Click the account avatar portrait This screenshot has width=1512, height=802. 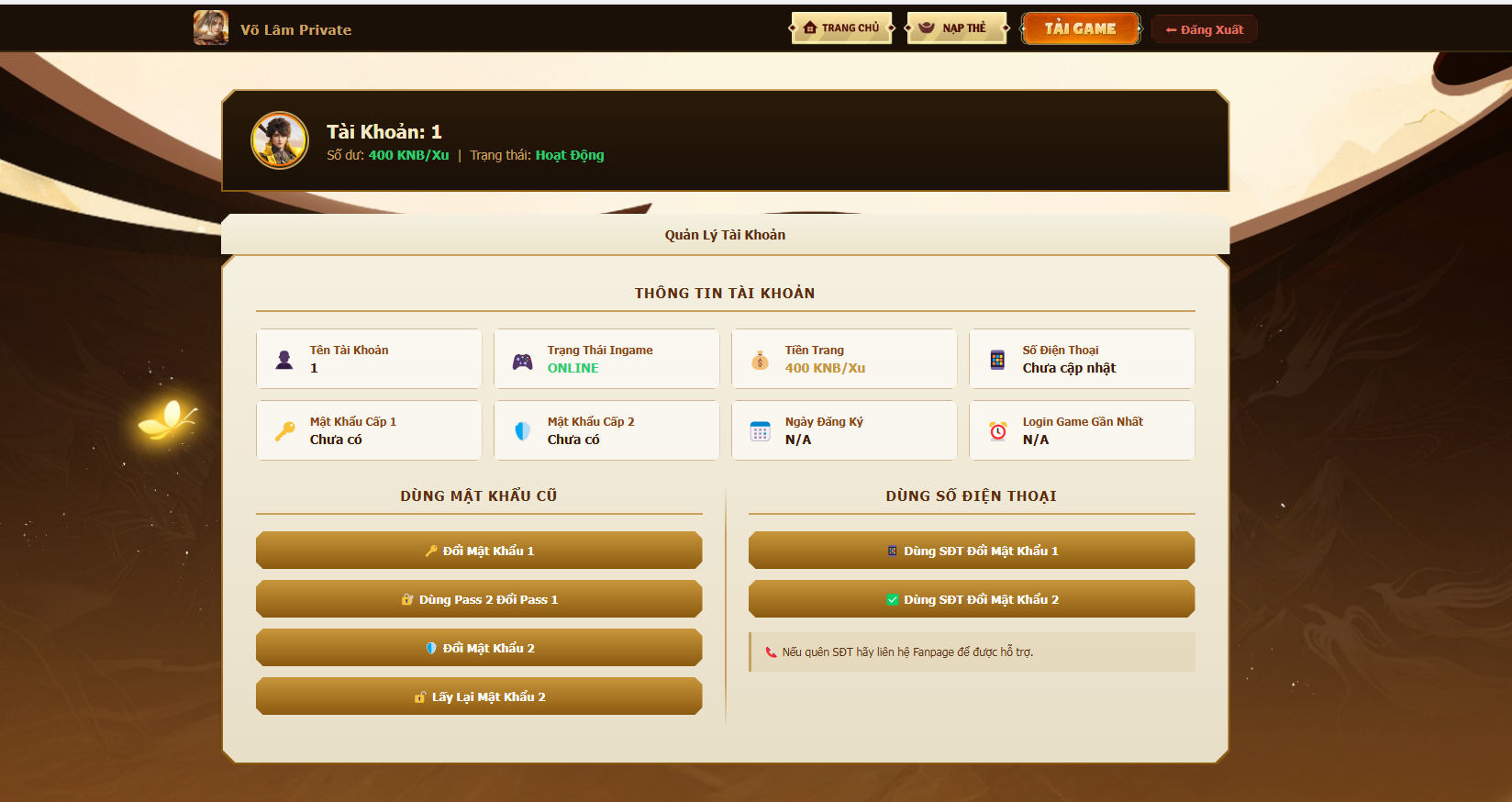[x=280, y=140]
